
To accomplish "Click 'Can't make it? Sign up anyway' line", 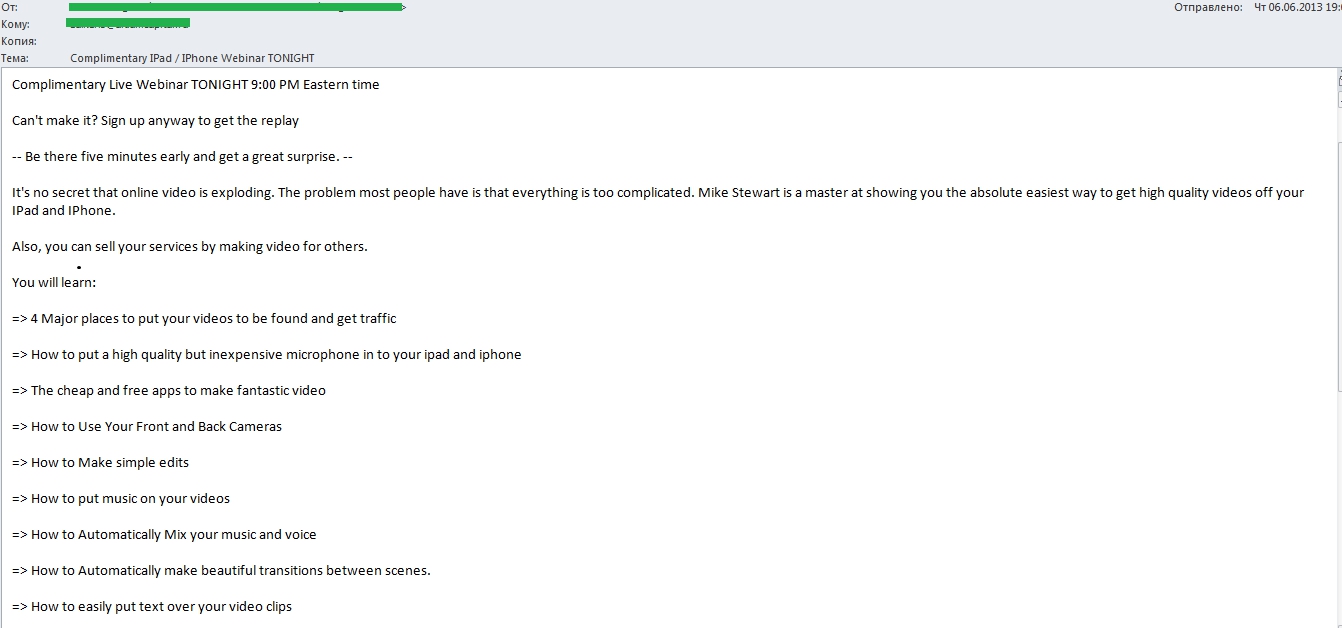I will tap(155, 121).
